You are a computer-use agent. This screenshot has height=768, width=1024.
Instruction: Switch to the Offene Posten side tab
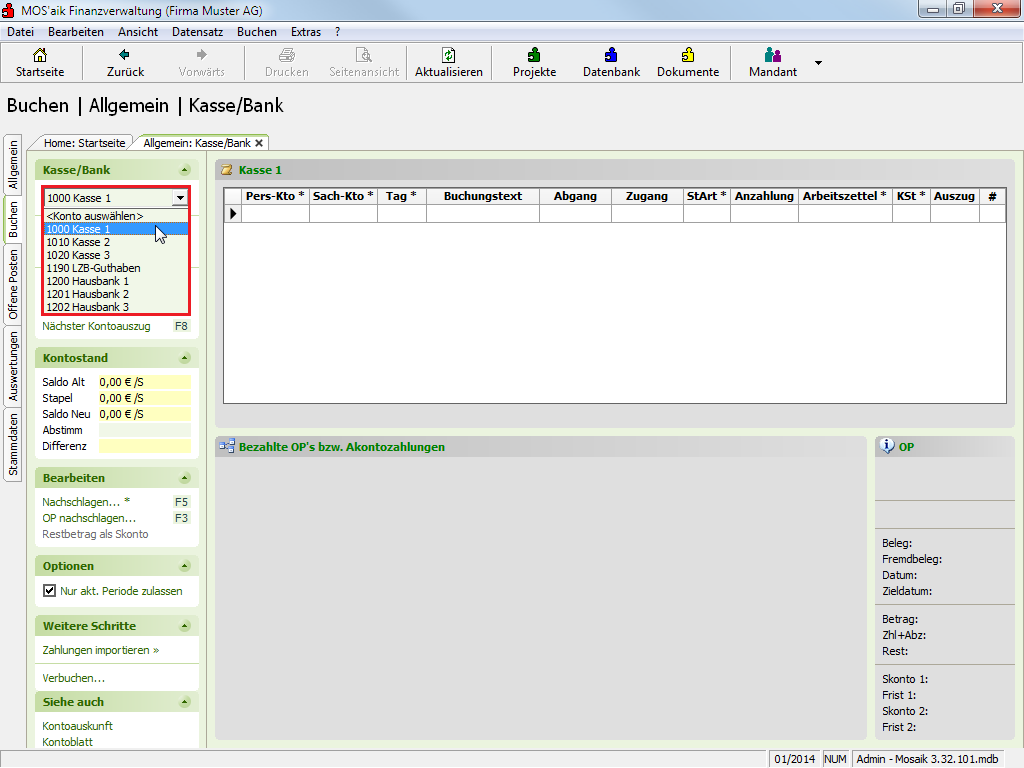pyautogui.click(x=13, y=284)
